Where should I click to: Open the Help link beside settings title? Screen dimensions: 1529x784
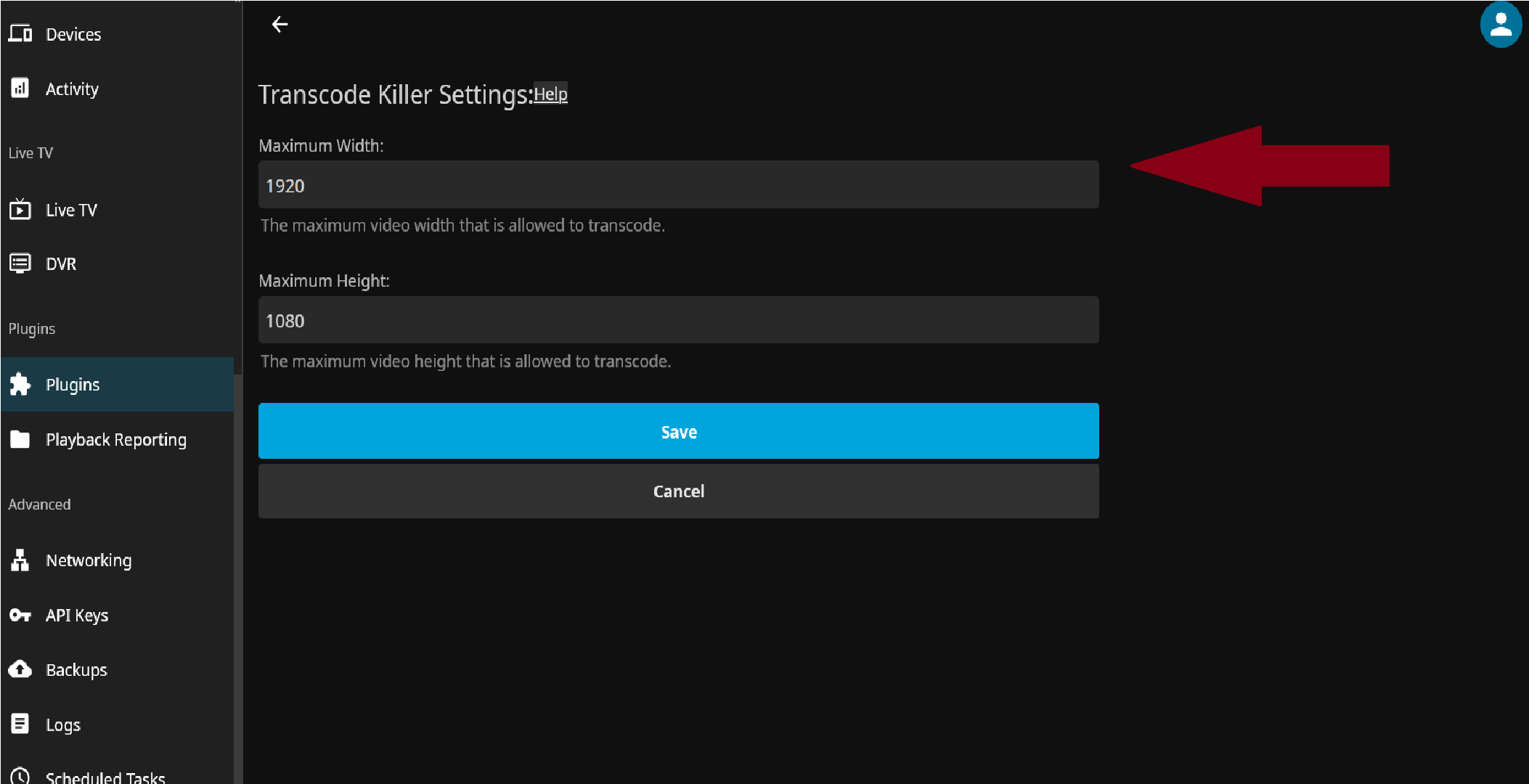(550, 94)
